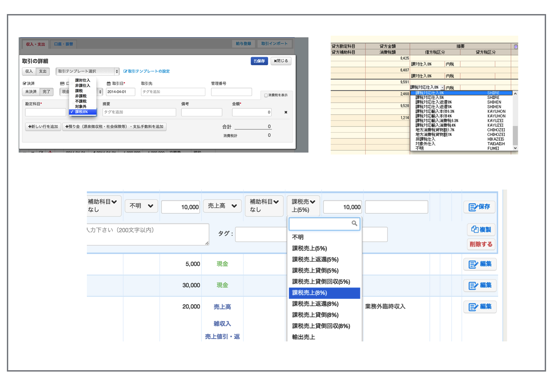The height and width of the screenshot is (383, 550).
Task: Select 輸出売上 in the tax list
Action: click(324, 337)
